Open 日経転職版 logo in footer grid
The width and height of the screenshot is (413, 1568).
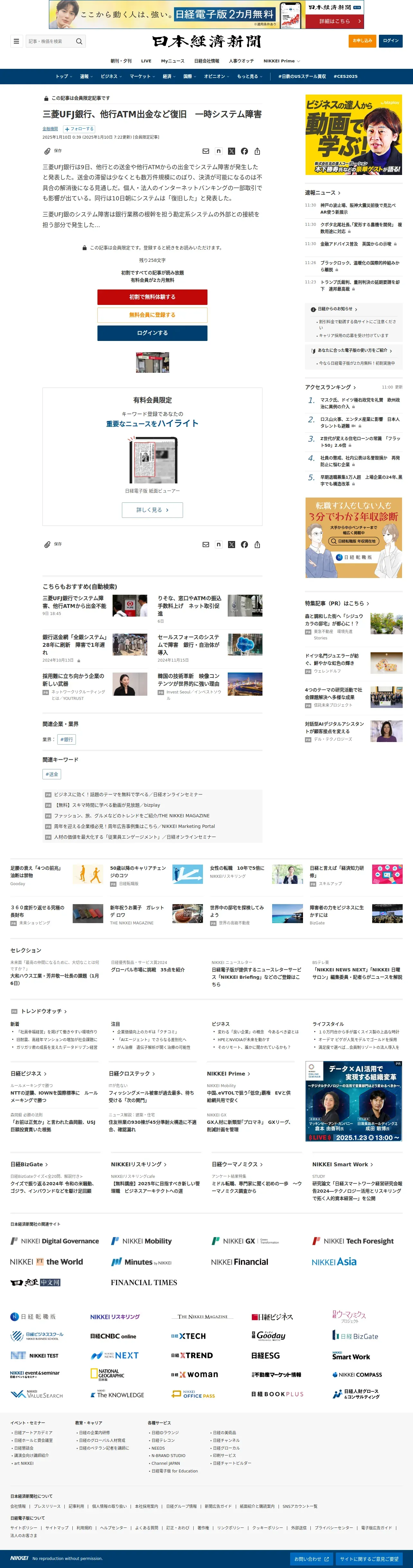click(x=33, y=1316)
